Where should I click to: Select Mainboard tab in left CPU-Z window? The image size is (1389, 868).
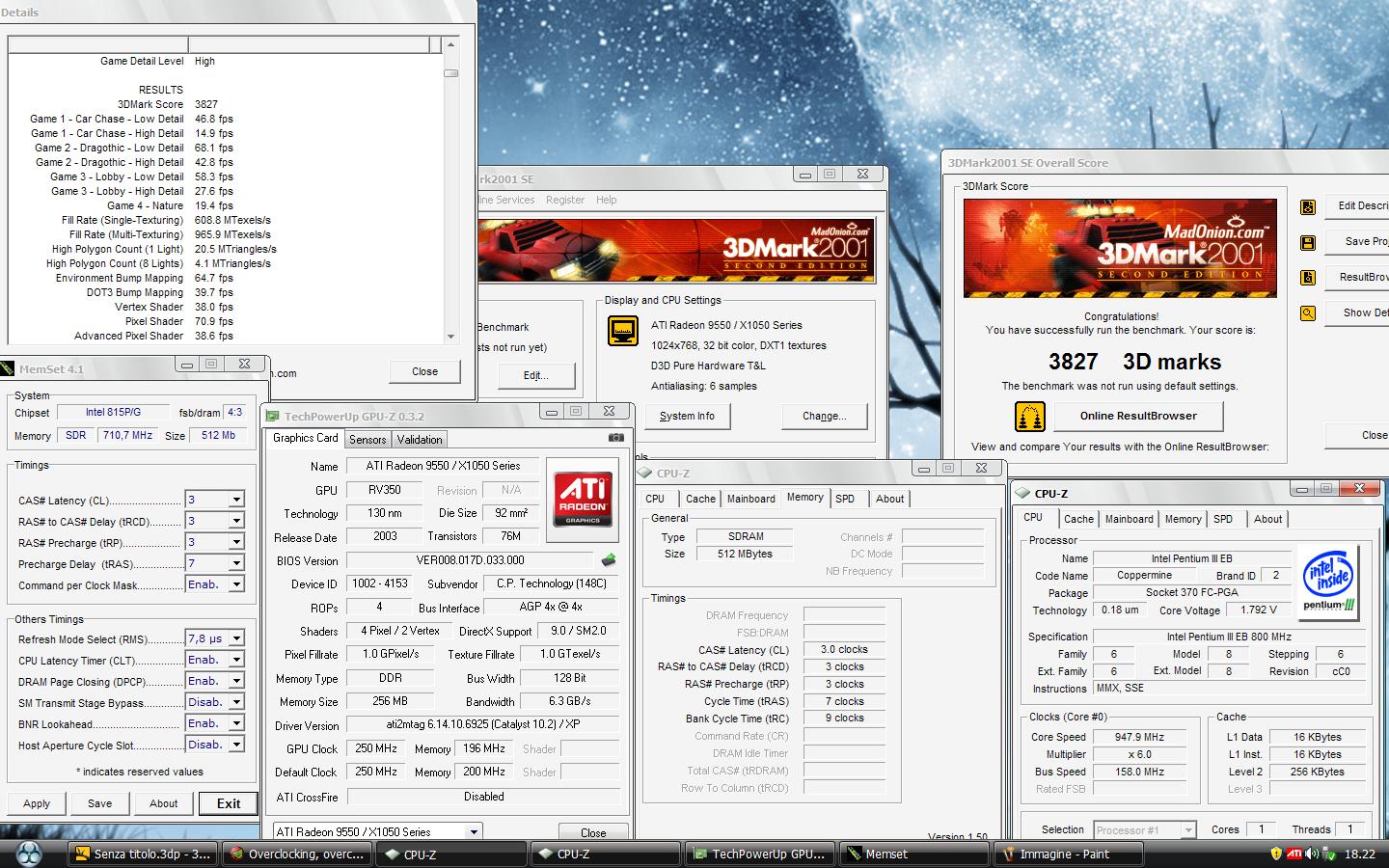tap(751, 499)
